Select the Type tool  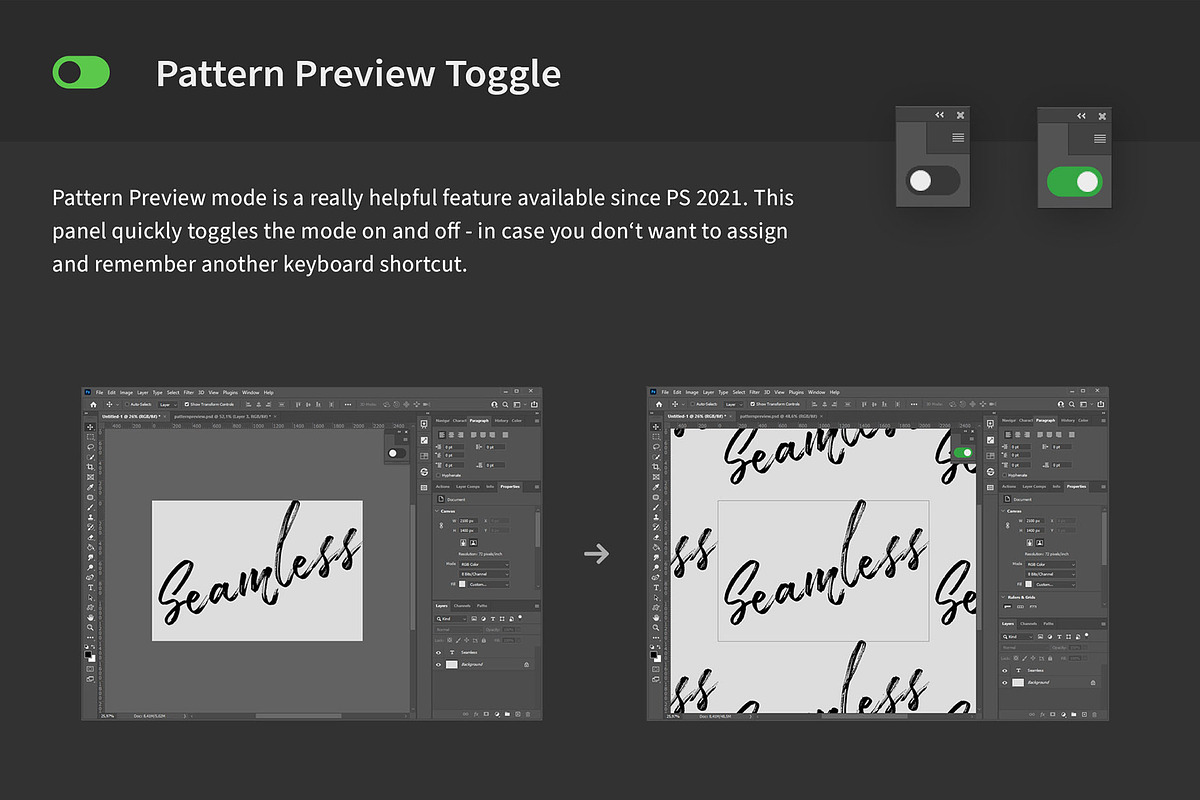89,586
